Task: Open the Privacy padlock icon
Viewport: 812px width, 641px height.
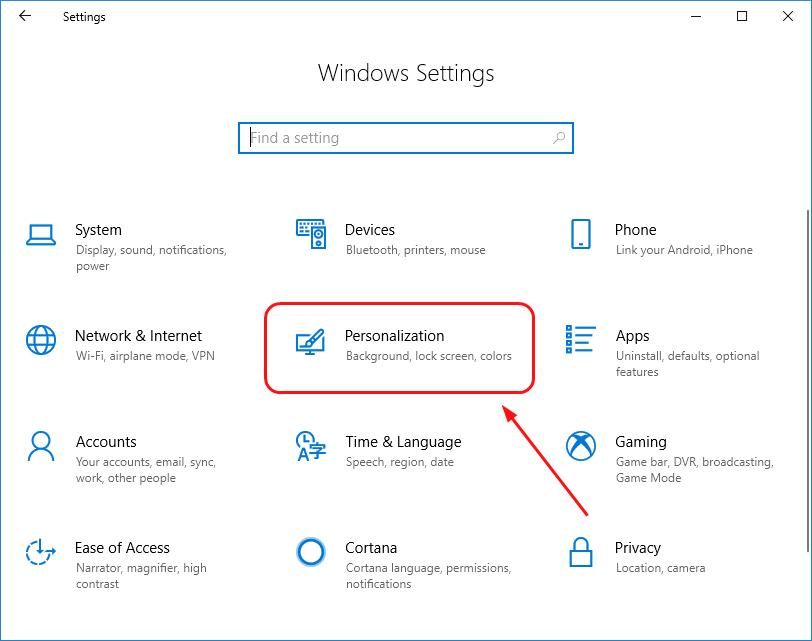Action: [581, 552]
